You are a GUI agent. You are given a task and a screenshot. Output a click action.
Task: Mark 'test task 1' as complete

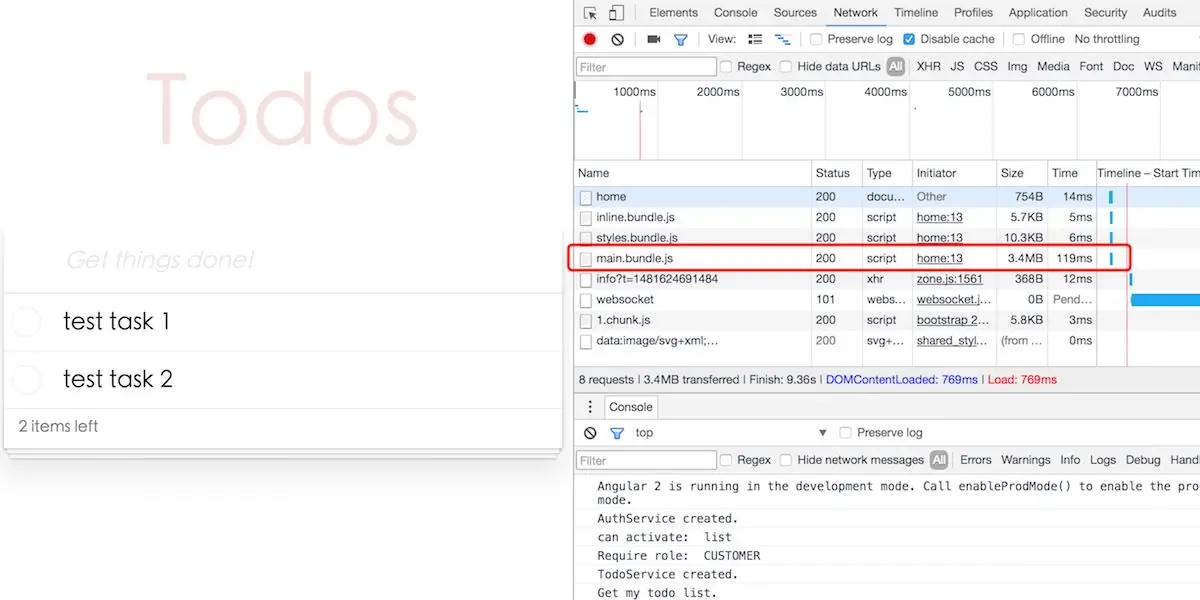(26, 322)
